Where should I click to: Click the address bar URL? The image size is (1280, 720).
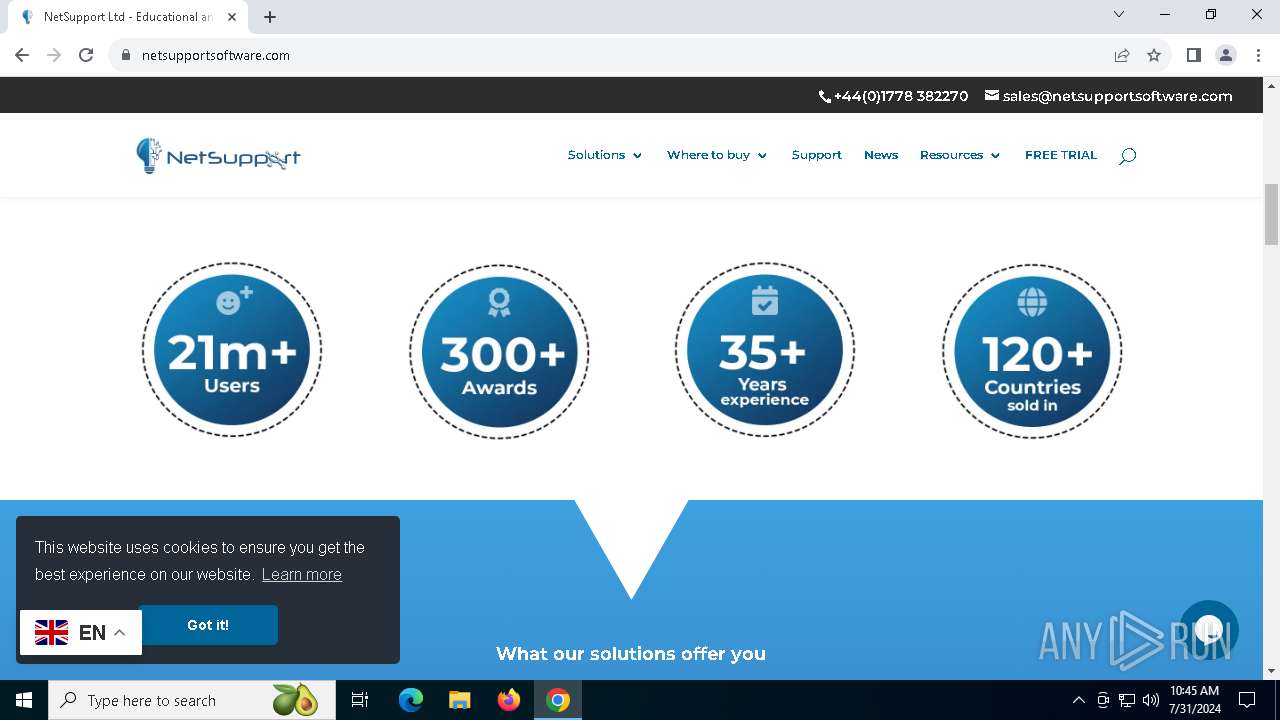[x=216, y=55]
